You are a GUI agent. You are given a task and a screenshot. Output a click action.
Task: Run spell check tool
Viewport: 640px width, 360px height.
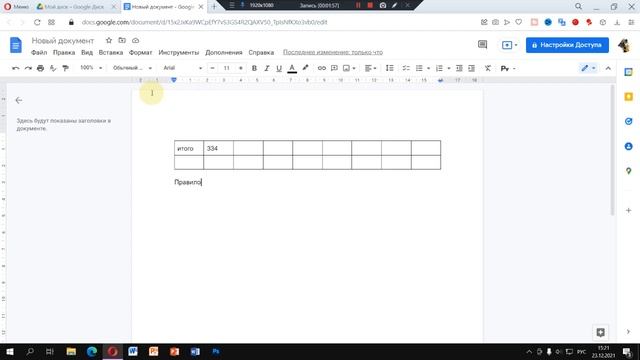click(x=53, y=68)
